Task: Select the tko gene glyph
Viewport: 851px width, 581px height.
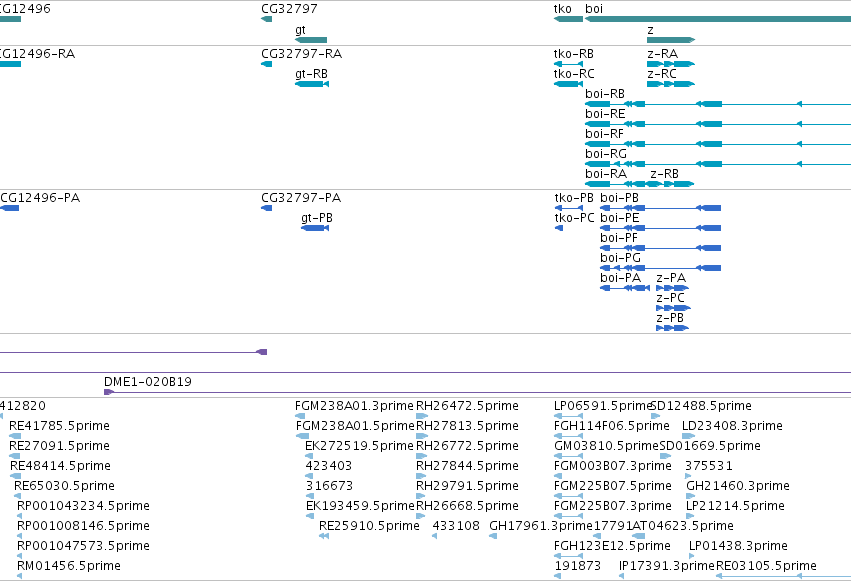Action: point(568,19)
